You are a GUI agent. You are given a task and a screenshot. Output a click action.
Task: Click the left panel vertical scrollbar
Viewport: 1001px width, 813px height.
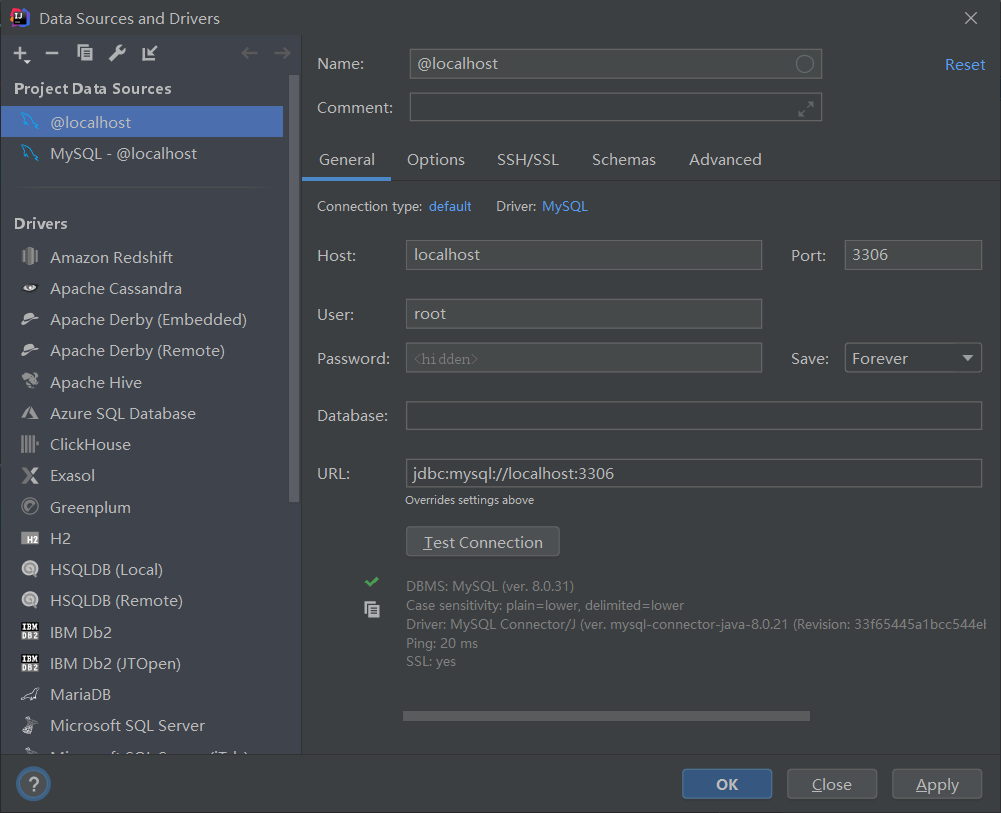[294, 288]
